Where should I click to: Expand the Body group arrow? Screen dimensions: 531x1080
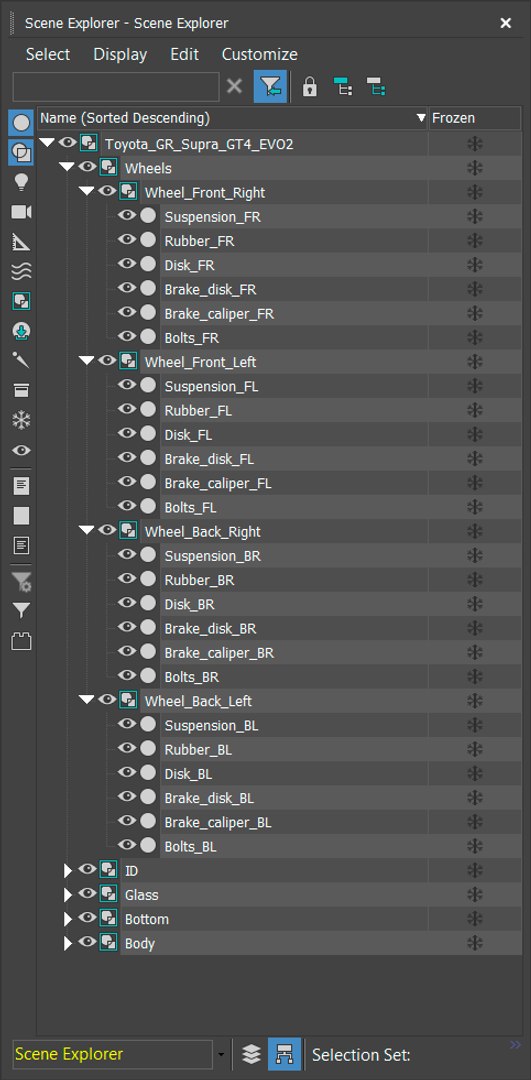(67, 944)
